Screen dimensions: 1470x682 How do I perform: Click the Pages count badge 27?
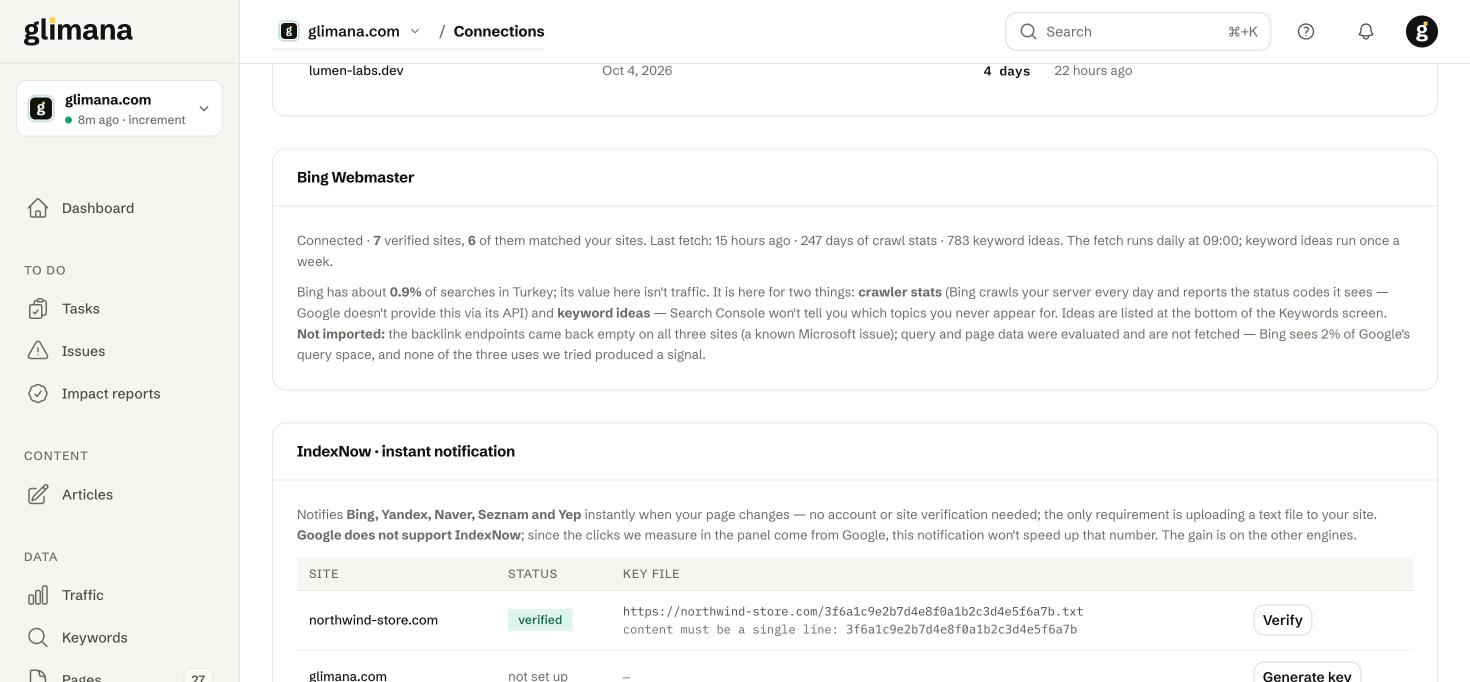198,677
